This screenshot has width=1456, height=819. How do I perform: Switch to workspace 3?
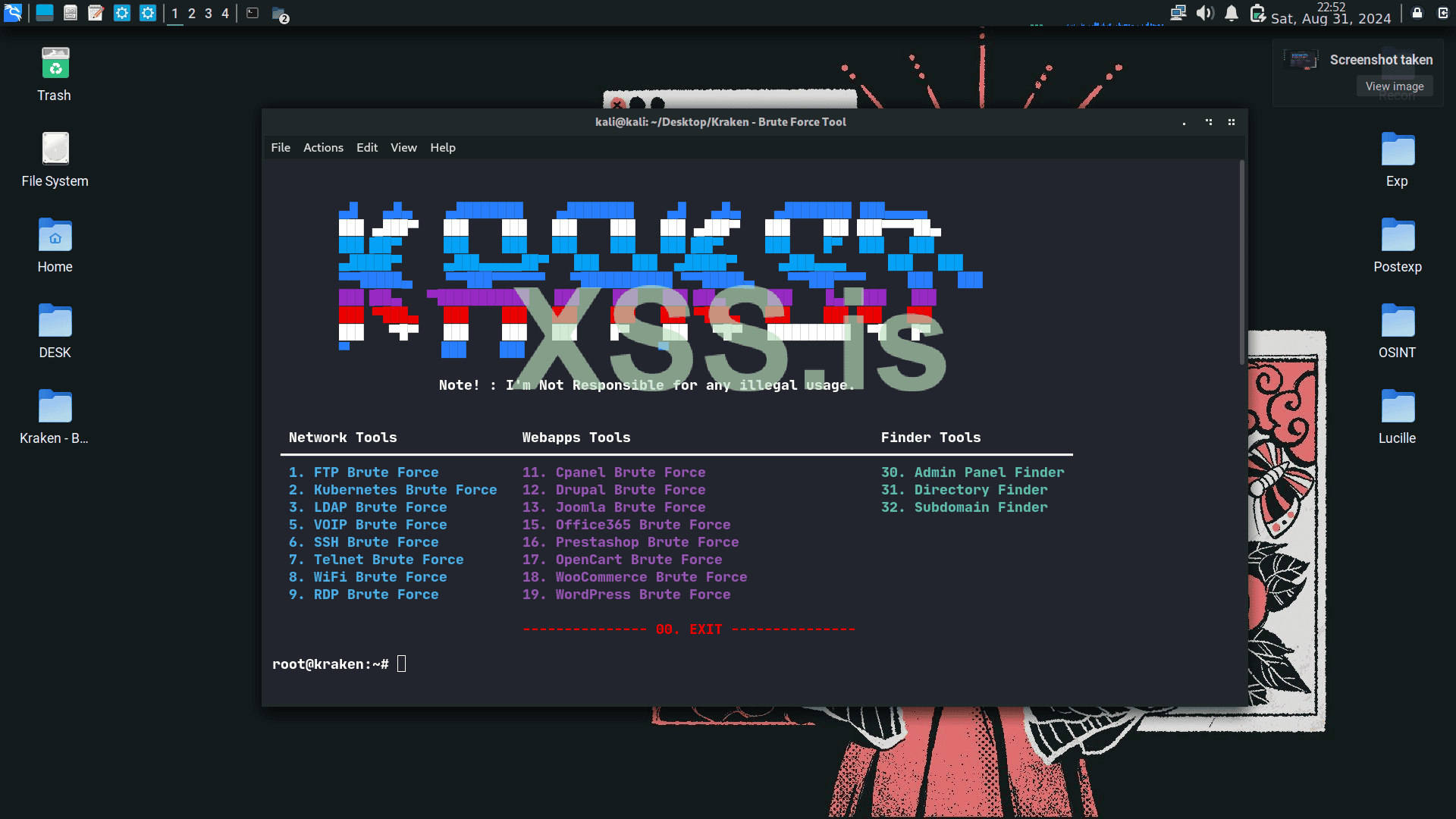tap(209, 14)
